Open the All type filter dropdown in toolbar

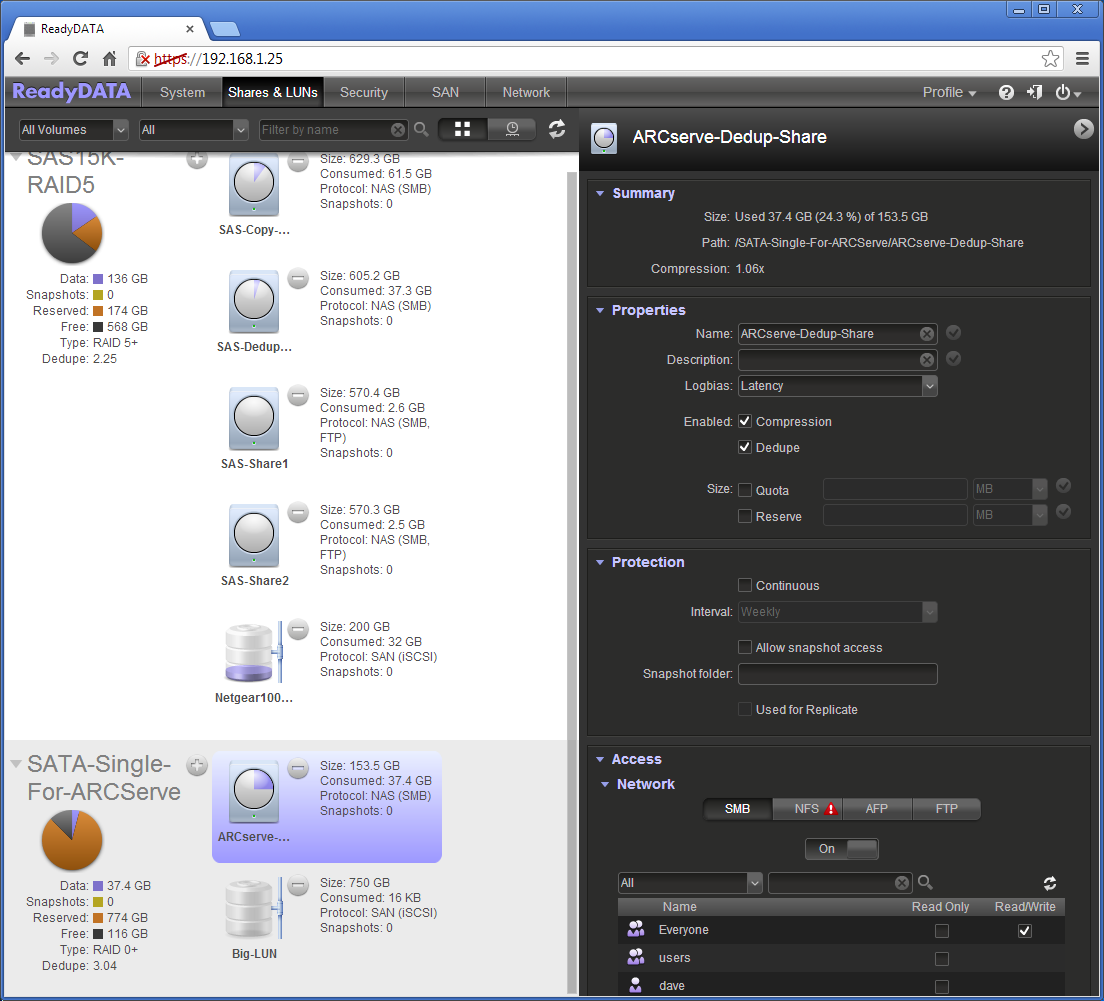[x=194, y=130]
